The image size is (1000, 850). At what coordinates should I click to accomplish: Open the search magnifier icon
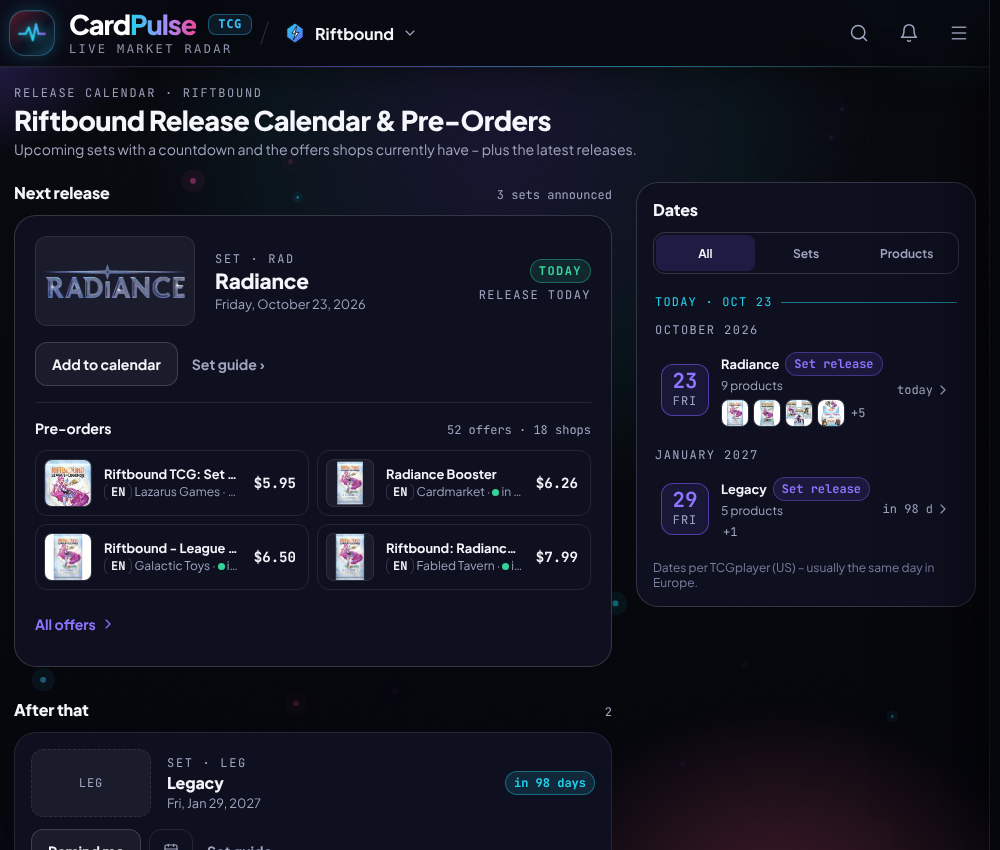pos(859,33)
